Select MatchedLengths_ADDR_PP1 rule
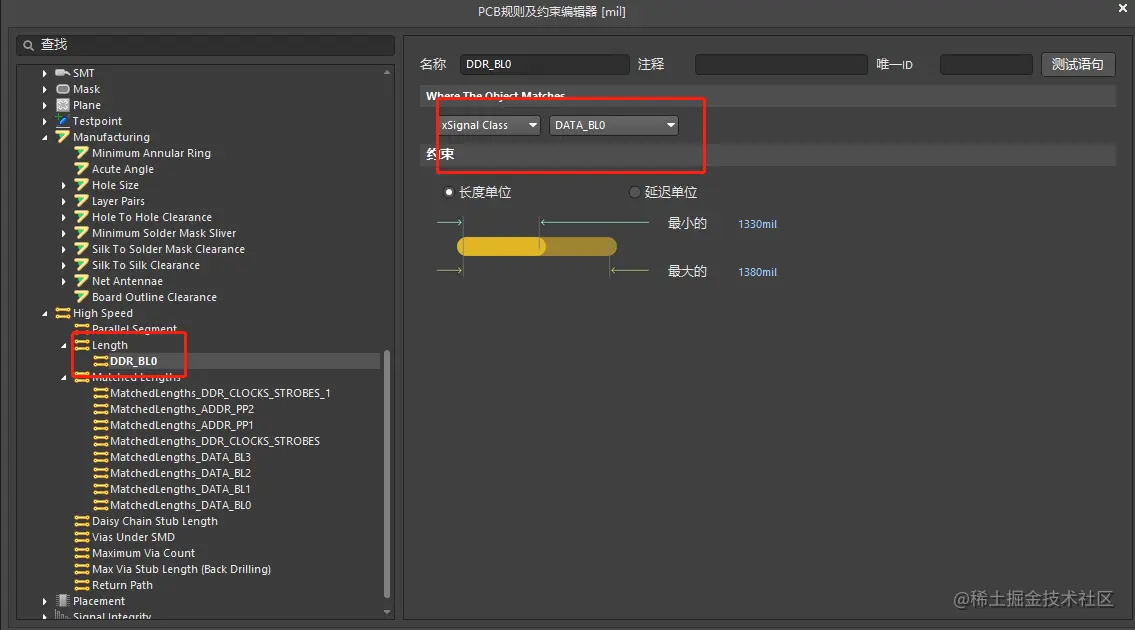1135x630 pixels. coord(182,425)
